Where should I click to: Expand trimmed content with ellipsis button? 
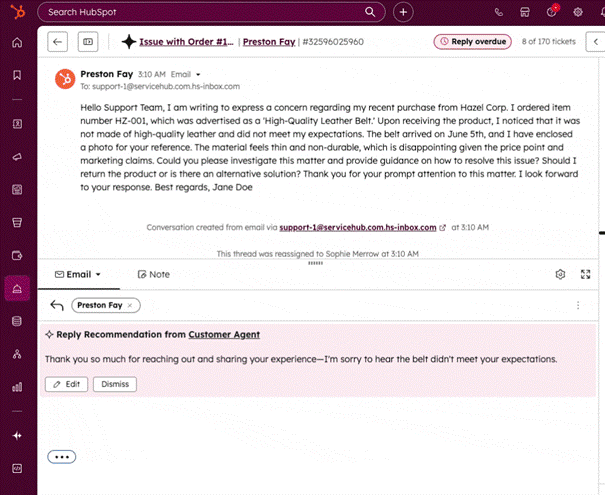click(61, 457)
